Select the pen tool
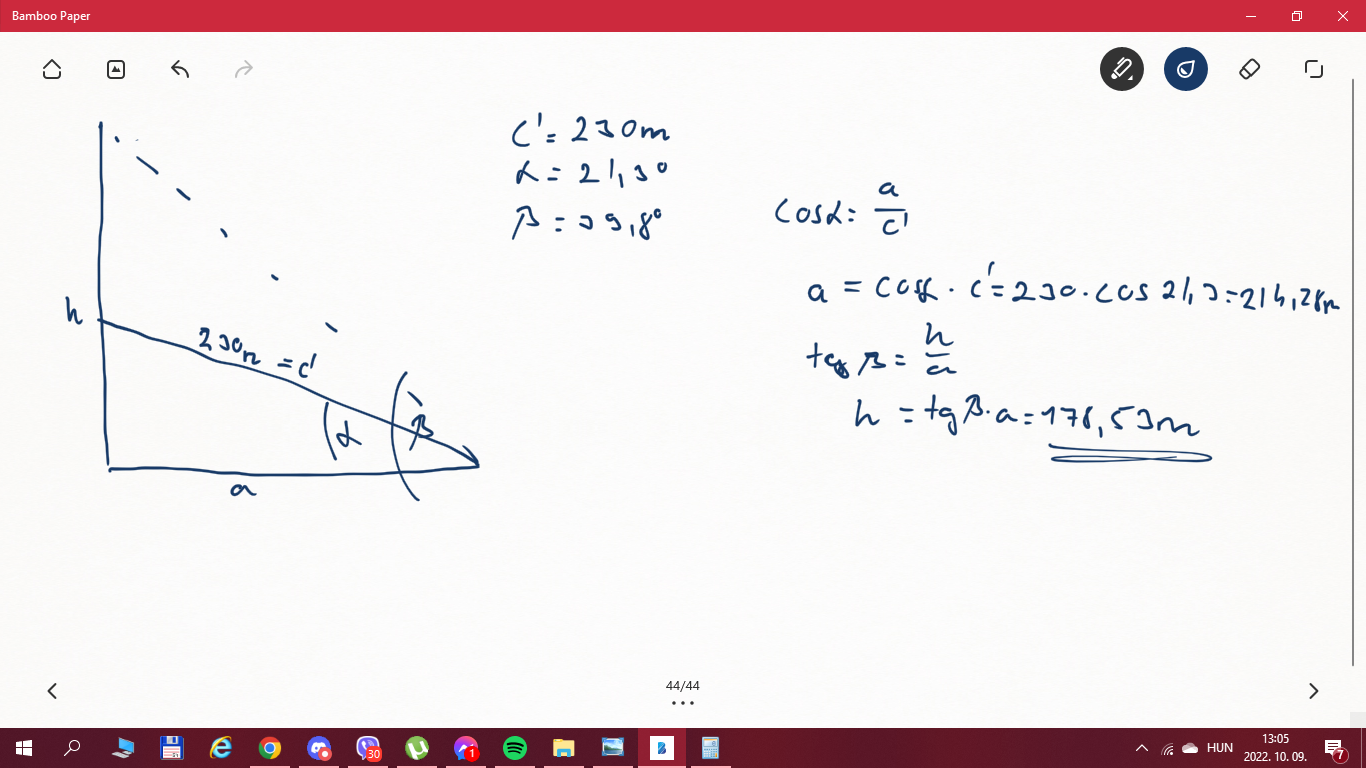The height and width of the screenshot is (768, 1366). point(1121,69)
